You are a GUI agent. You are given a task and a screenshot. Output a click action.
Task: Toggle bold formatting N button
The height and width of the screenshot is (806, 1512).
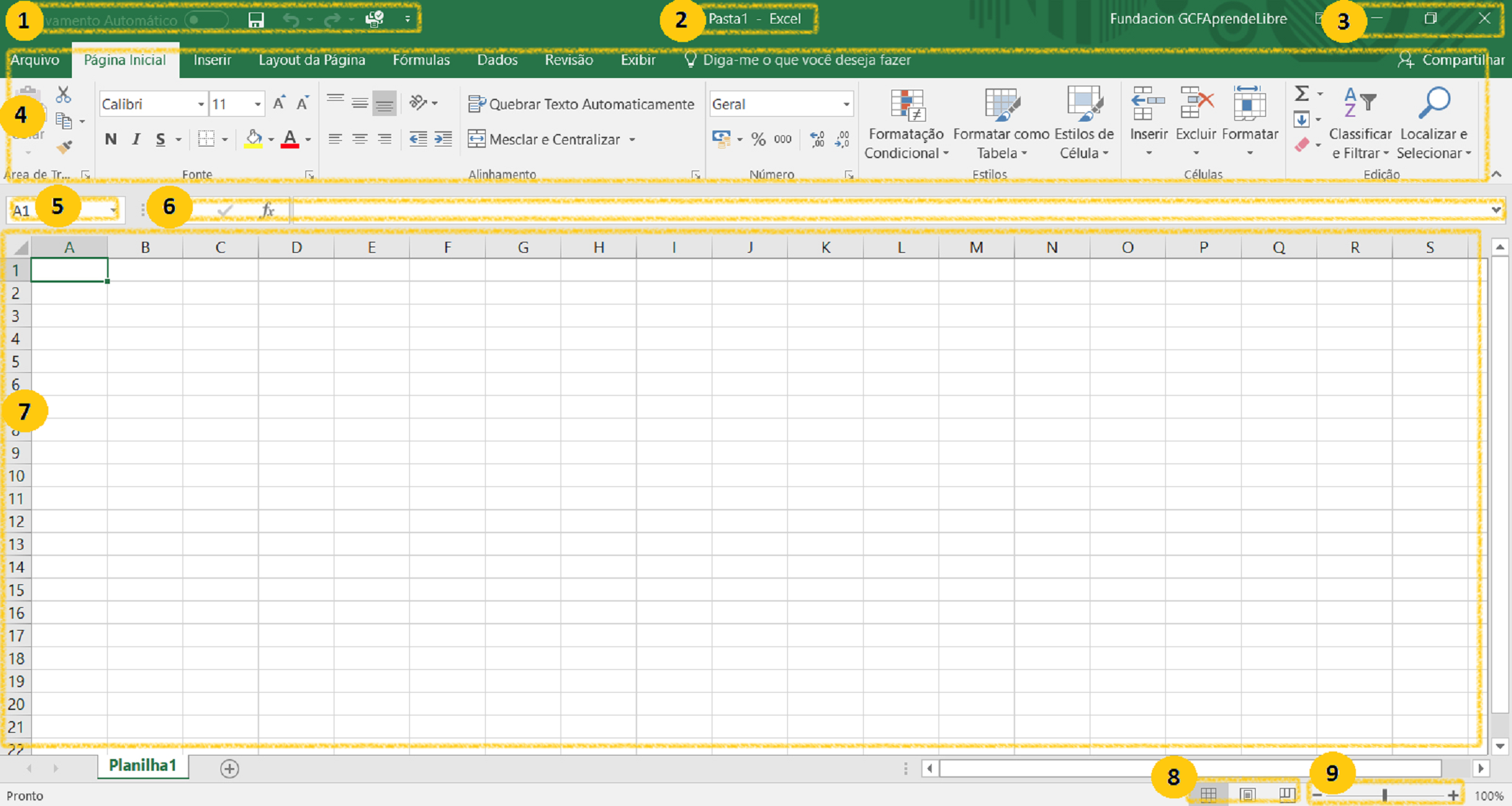(x=111, y=140)
